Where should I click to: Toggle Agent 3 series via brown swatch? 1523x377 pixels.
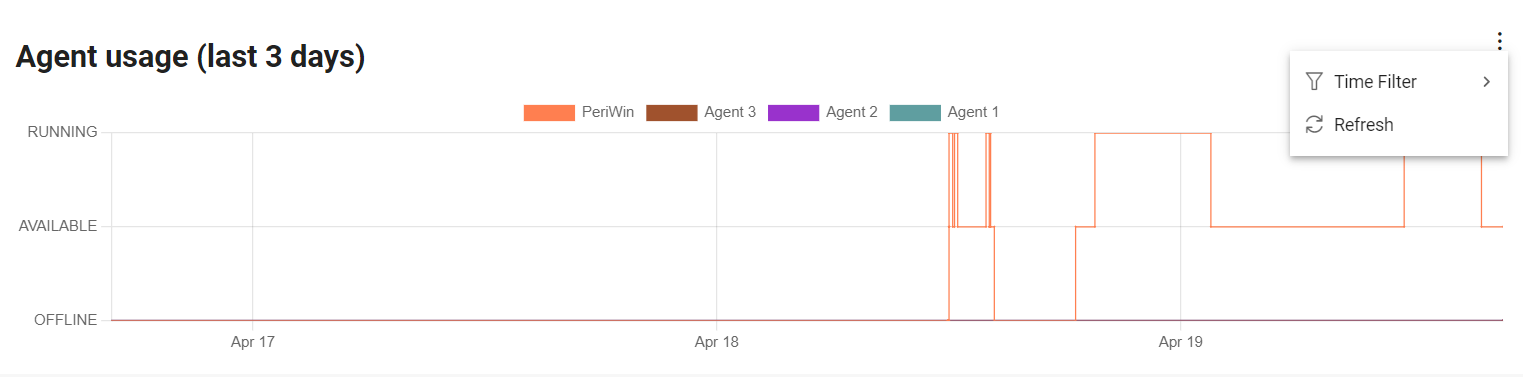tap(671, 113)
